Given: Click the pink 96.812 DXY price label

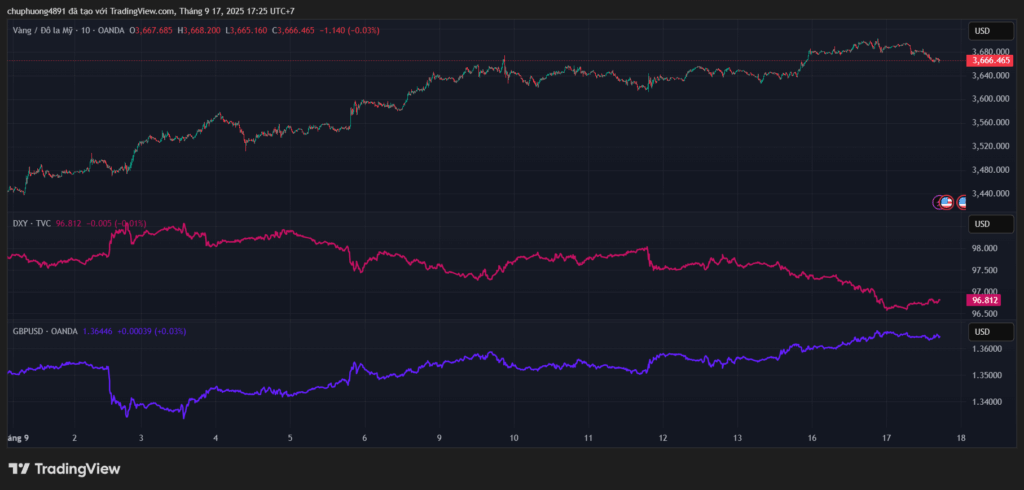Looking at the screenshot, I should [x=985, y=300].
